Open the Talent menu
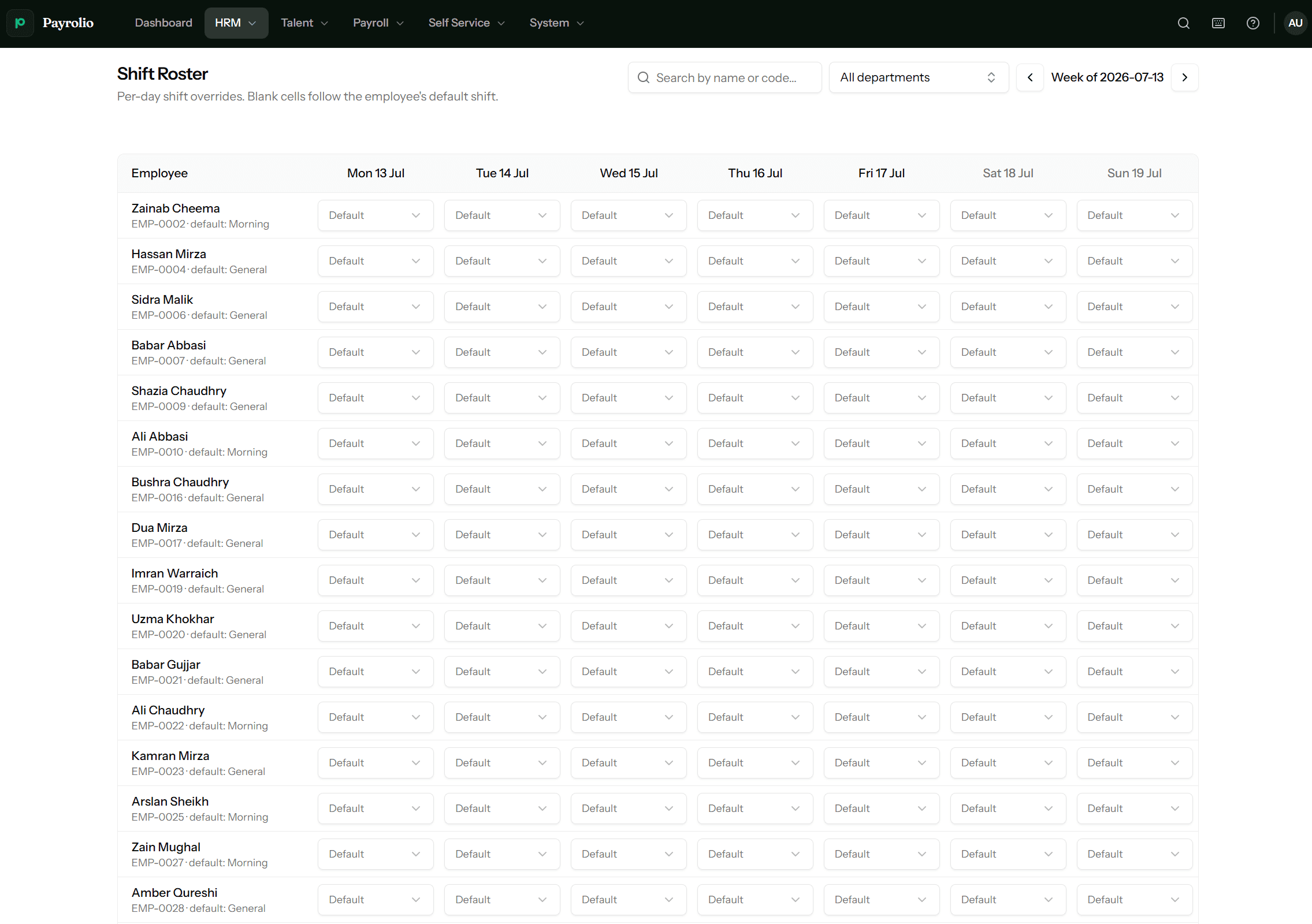This screenshot has height=924, width=1312. [304, 23]
